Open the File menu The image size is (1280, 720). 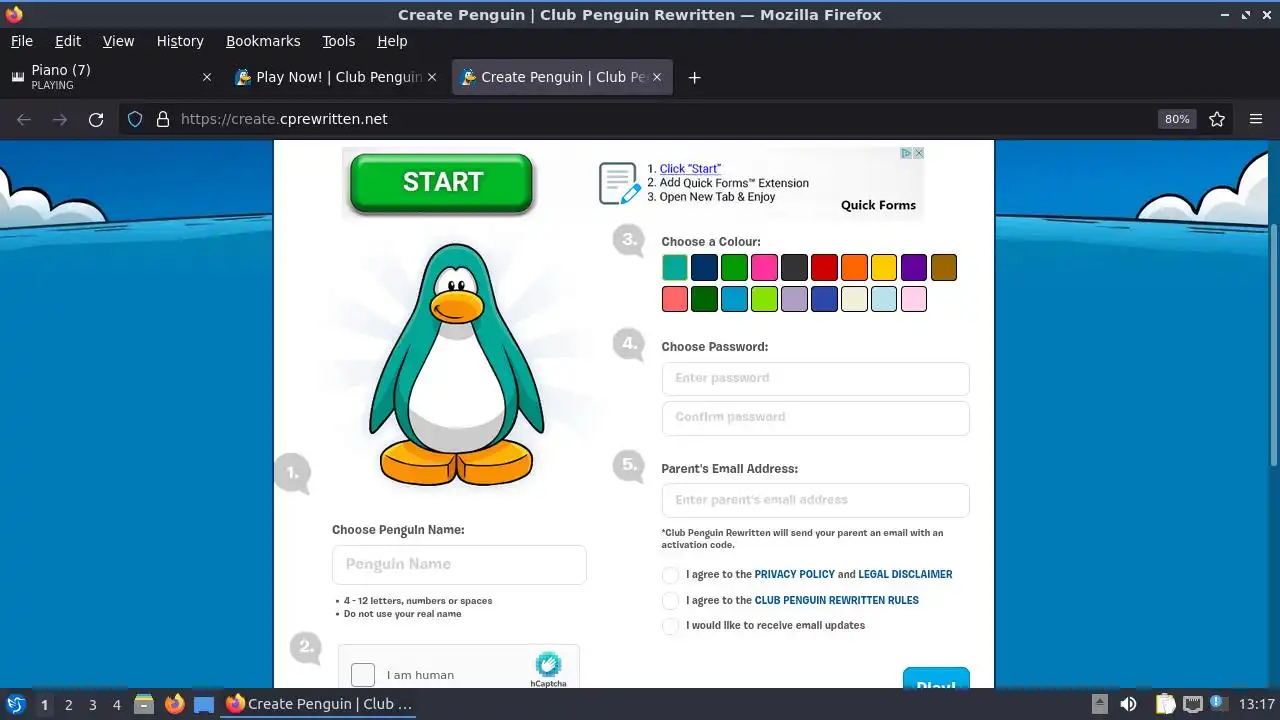21,41
